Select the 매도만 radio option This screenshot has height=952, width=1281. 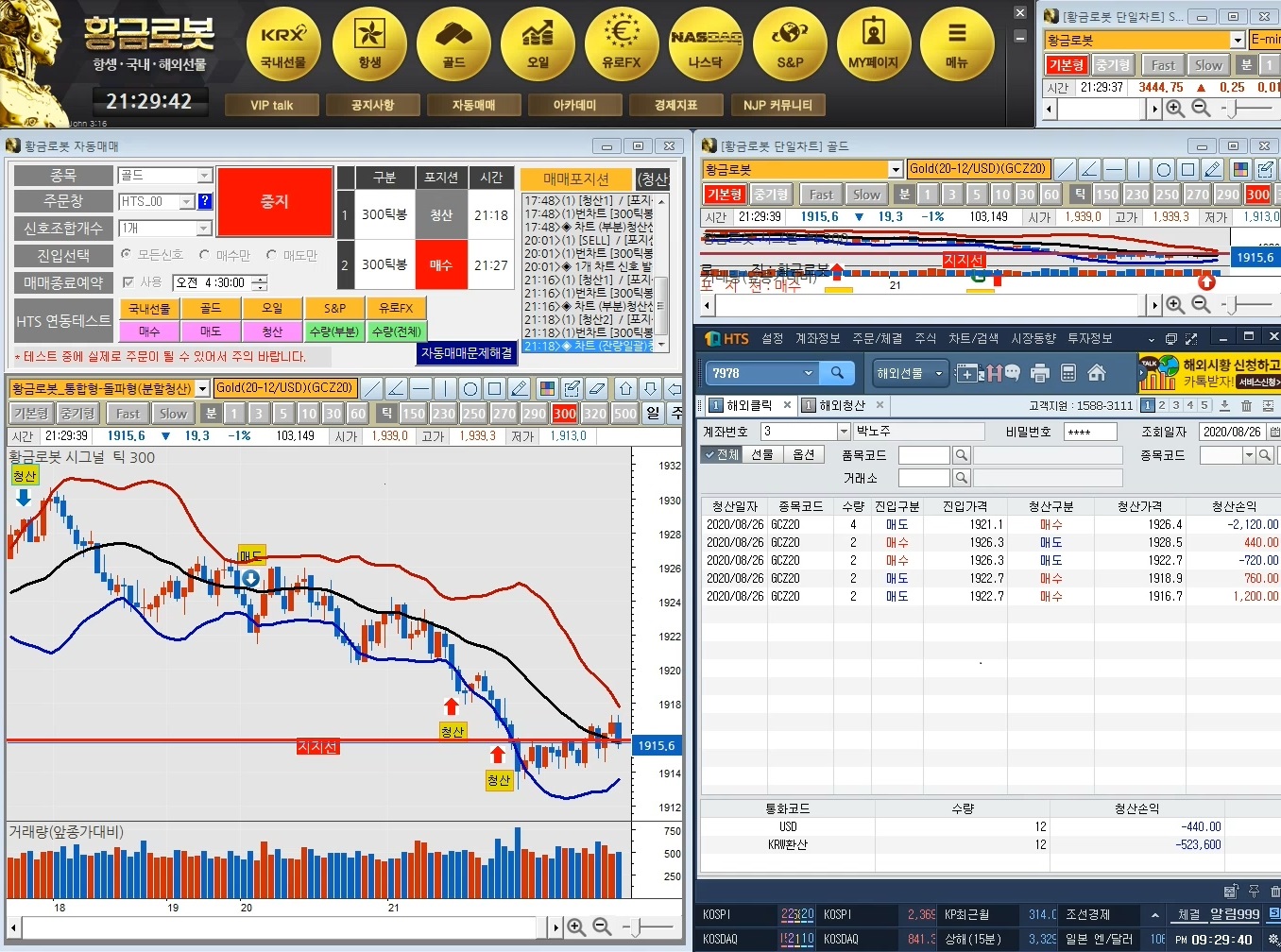click(271, 255)
